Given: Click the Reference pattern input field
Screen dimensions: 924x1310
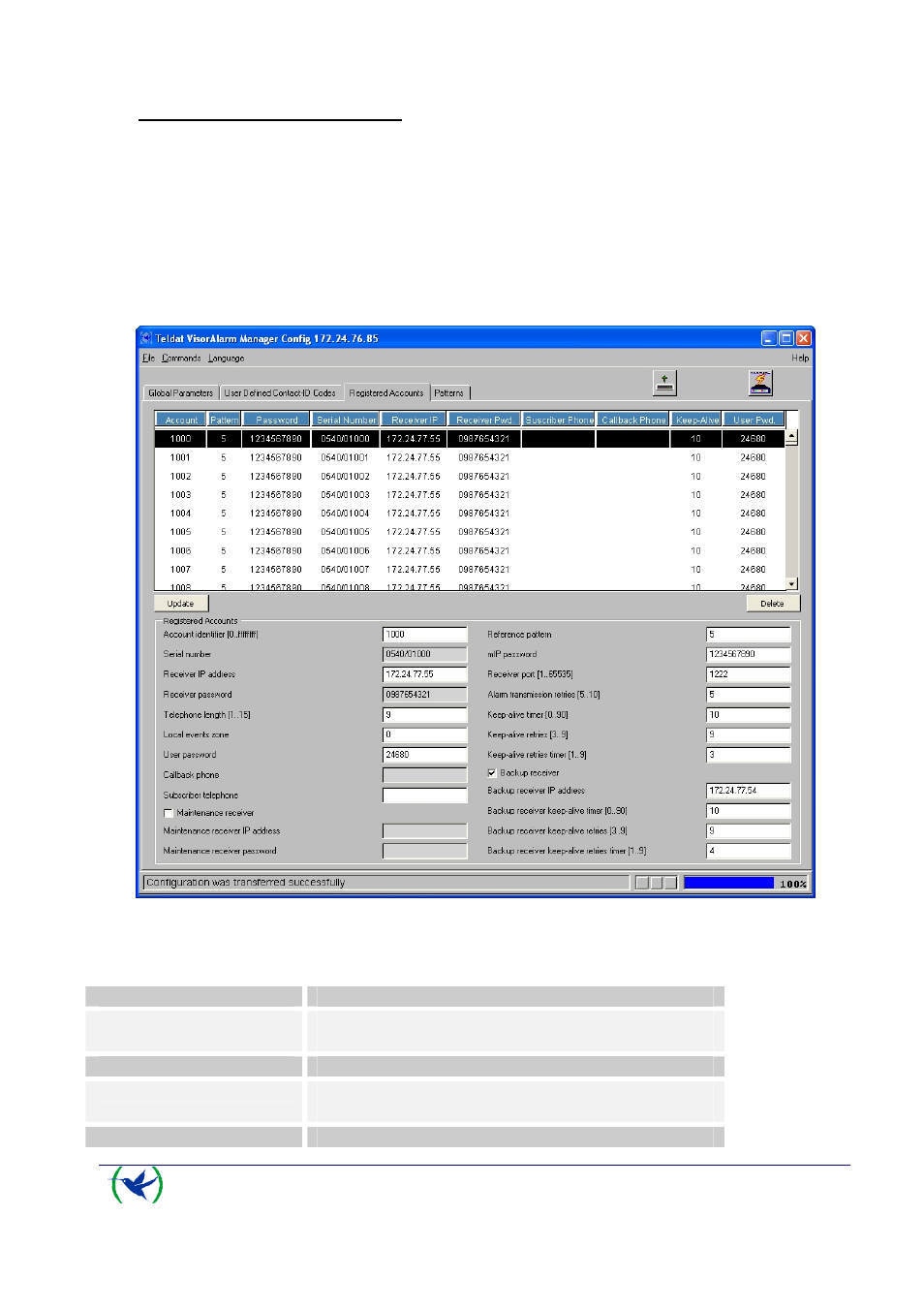Looking at the screenshot, I should tap(749, 635).
